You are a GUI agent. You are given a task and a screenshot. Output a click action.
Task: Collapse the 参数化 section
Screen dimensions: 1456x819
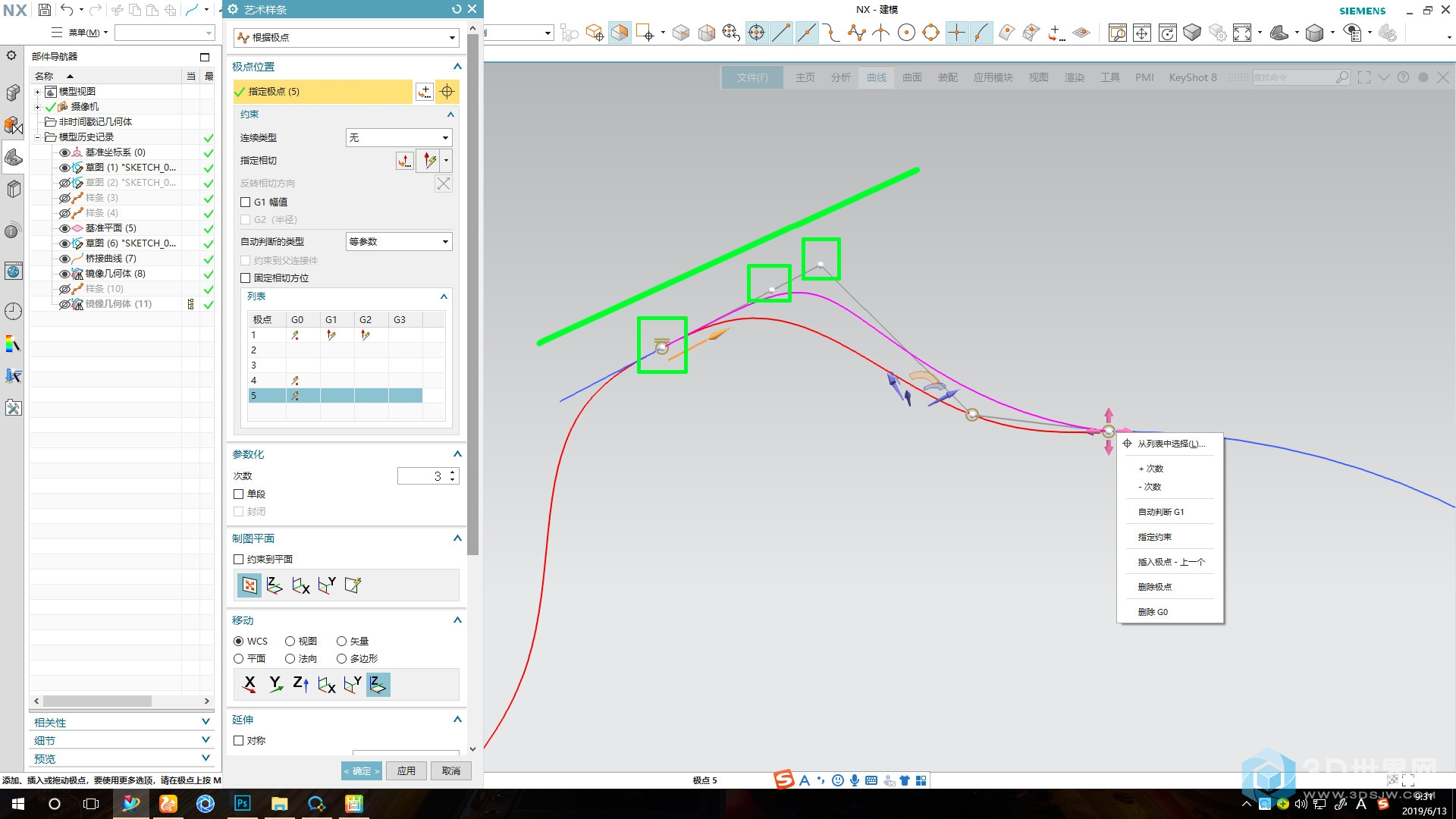[x=457, y=454]
